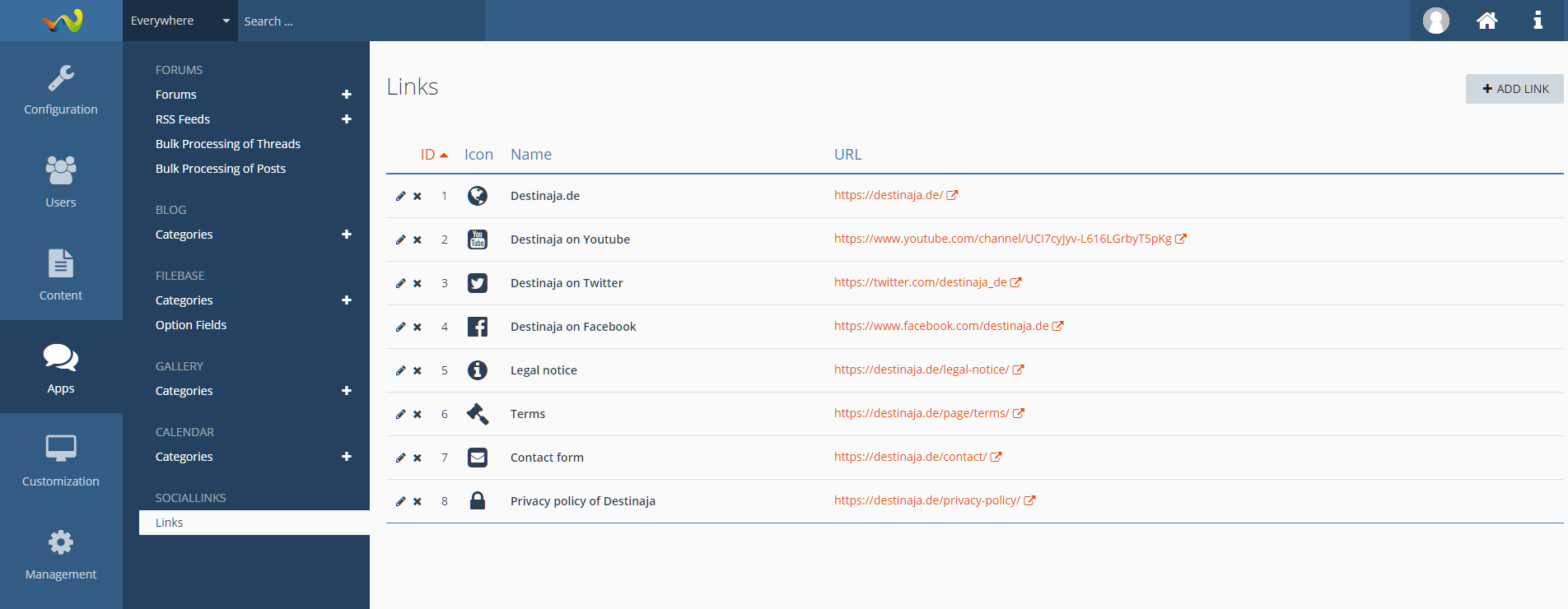
Task: Open Bulk Processing of Threads
Action: (x=228, y=144)
